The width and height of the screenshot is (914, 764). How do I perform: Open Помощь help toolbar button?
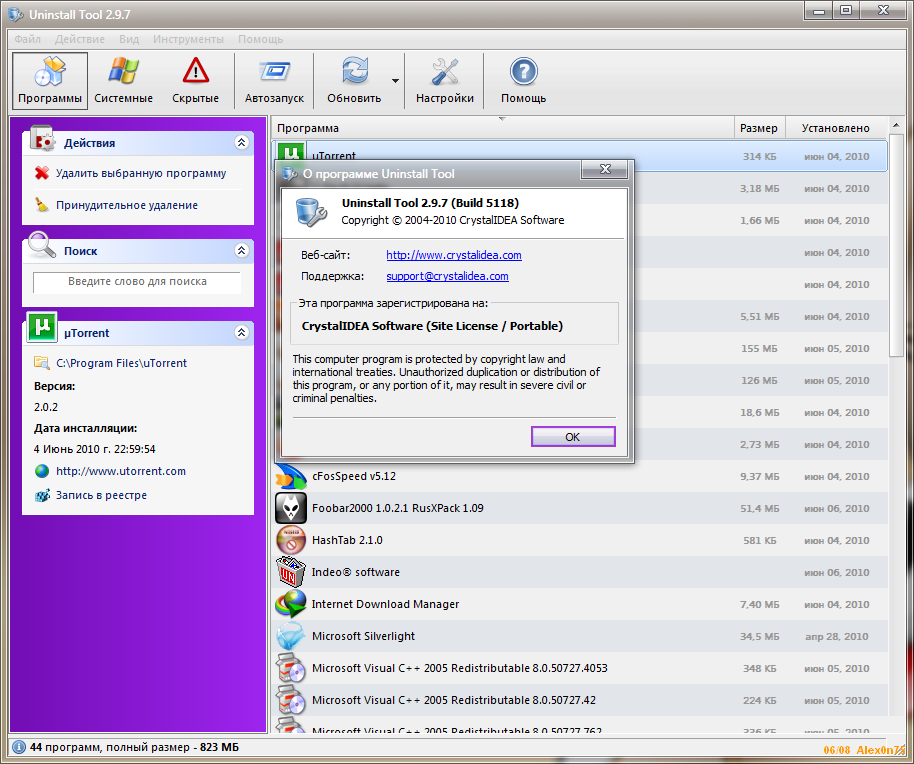[x=523, y=81]
